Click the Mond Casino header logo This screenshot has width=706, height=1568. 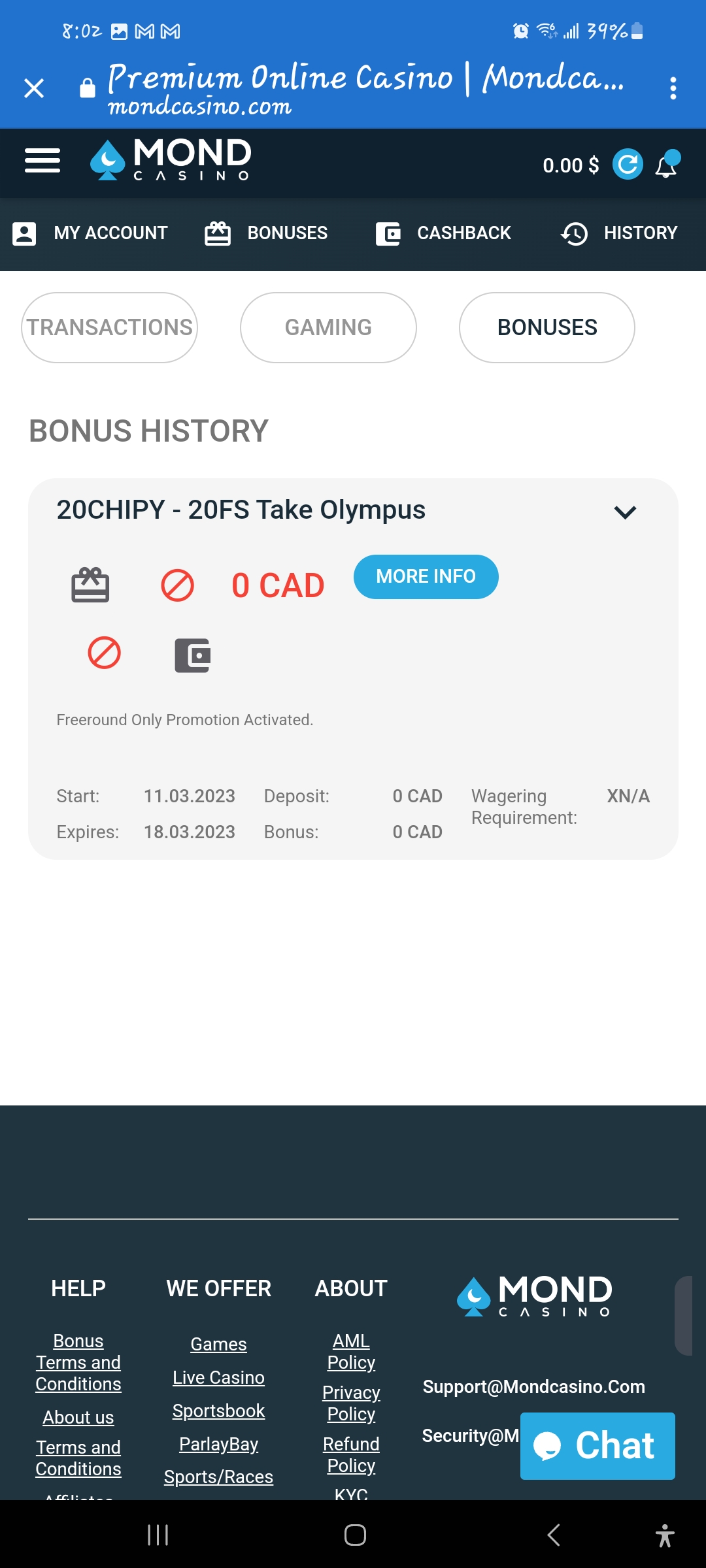(x=171, y=159)
